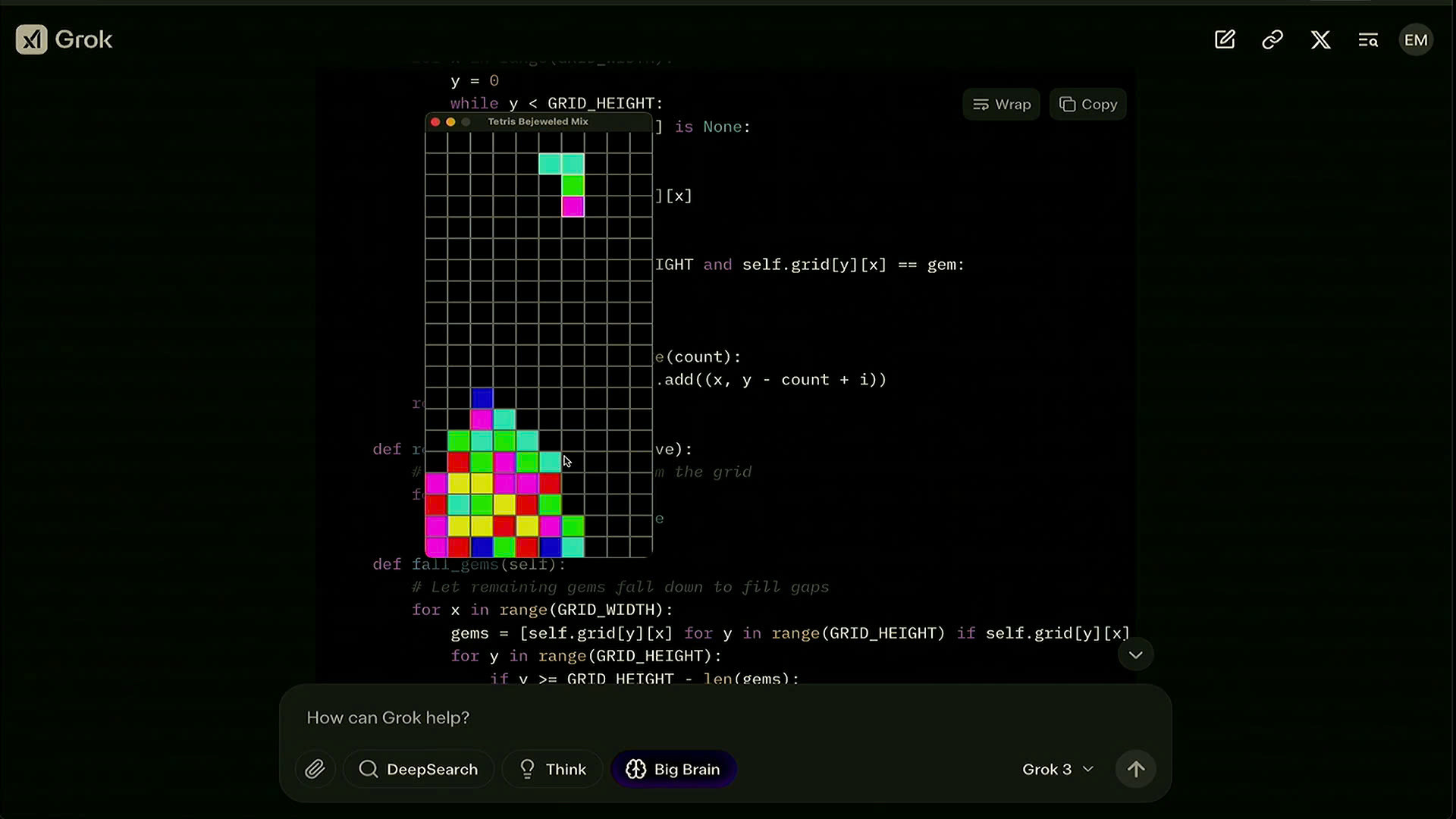Click the compose new chat icon
The height and width of the screenshot is (819, 1456).
click(1225, 40)
